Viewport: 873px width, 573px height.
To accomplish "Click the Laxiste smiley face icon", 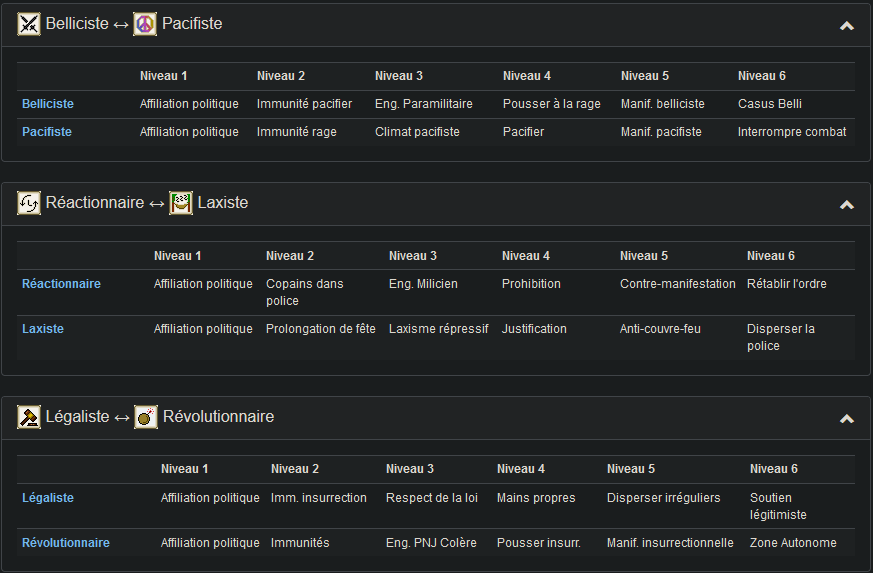I will (181, 204).
